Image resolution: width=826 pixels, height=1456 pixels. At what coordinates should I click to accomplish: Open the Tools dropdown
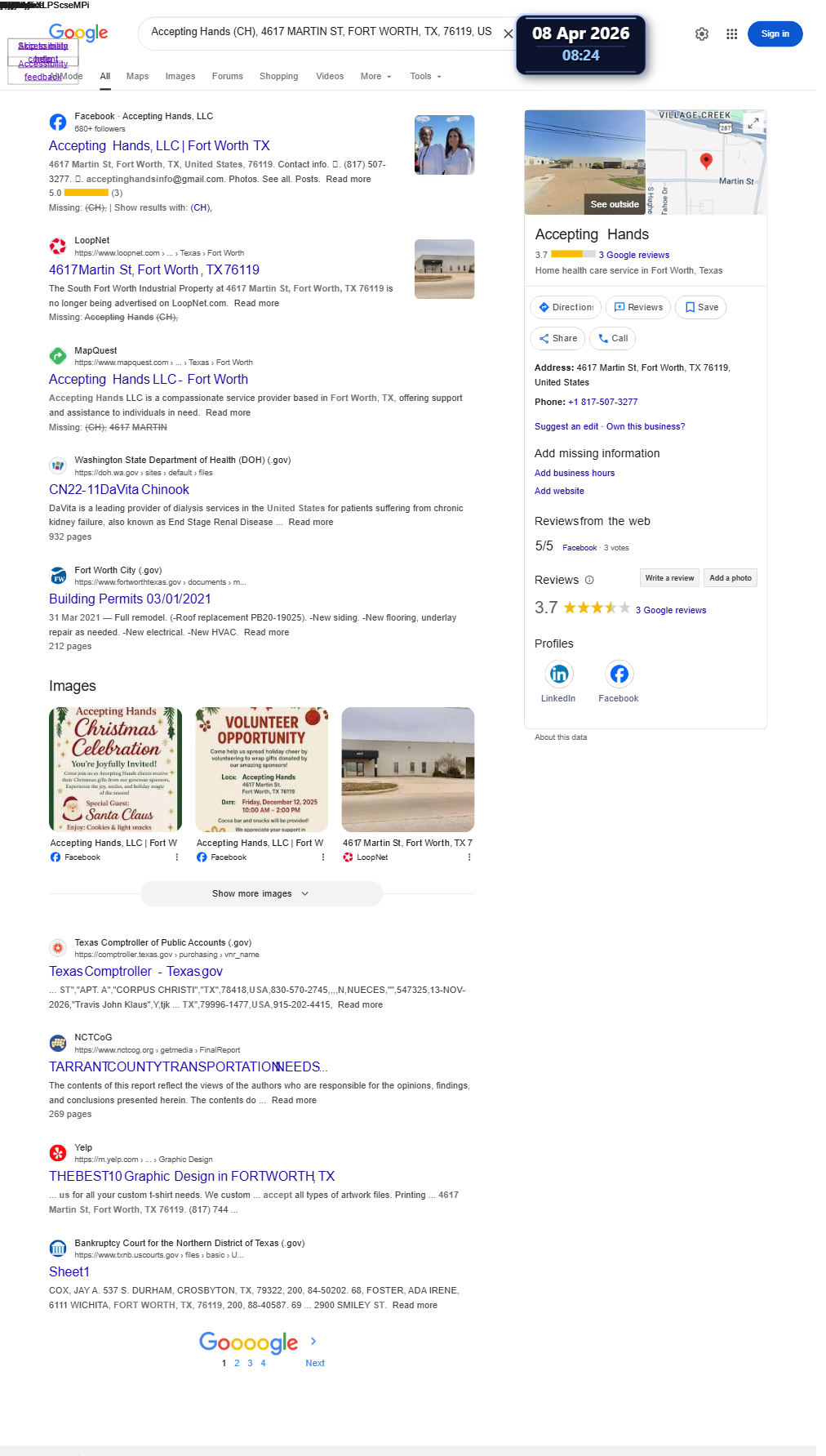(x=426, y=76)
